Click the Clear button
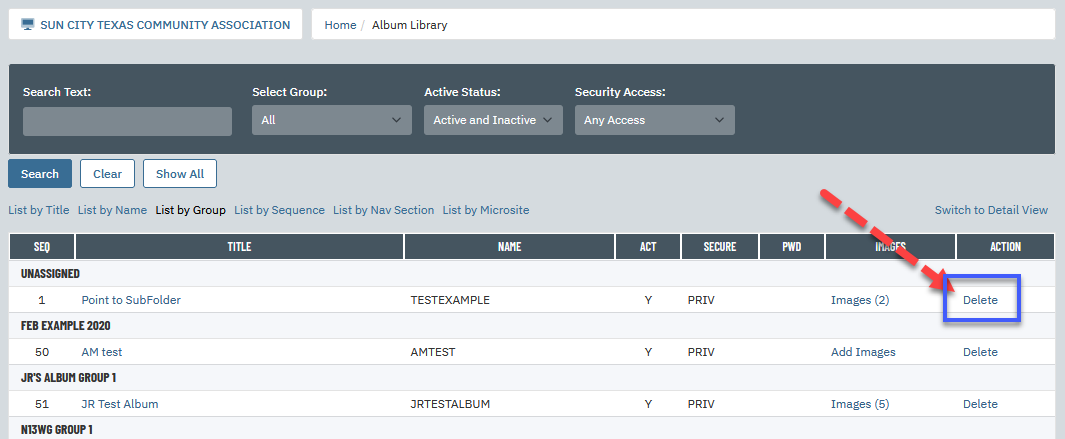 click(107, 173)
